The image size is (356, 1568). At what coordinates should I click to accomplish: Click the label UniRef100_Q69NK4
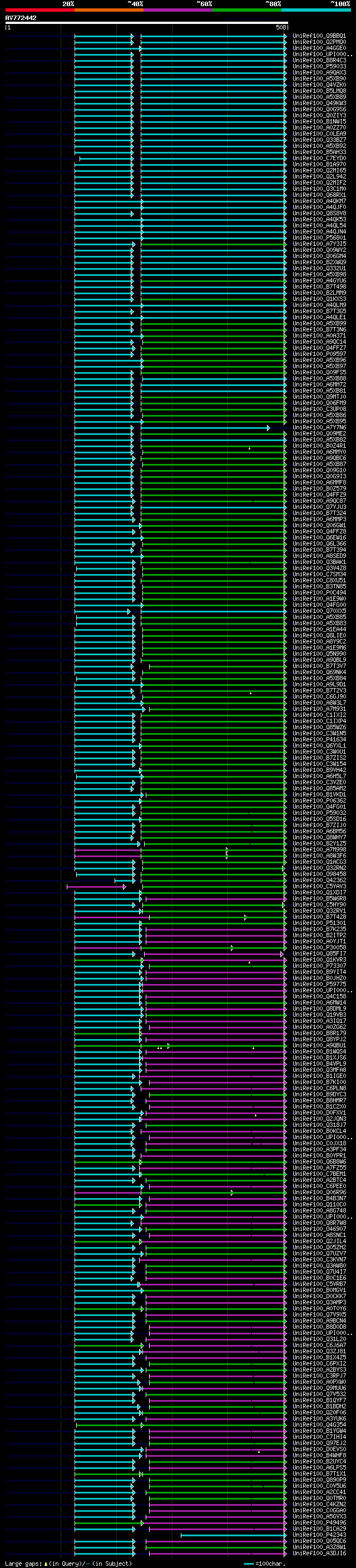319,672
